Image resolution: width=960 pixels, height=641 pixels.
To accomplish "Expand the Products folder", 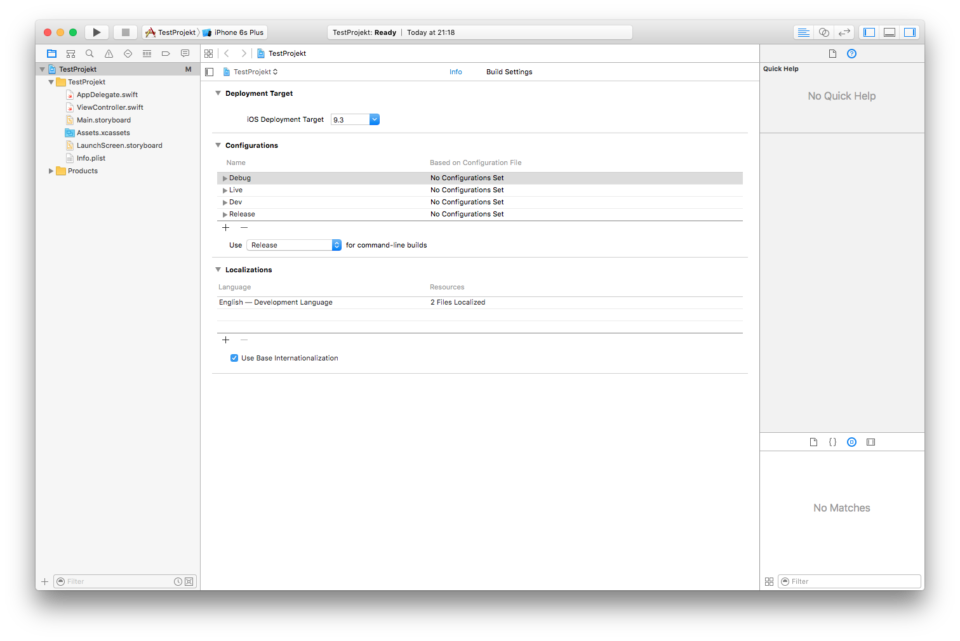I will point(52,171).
